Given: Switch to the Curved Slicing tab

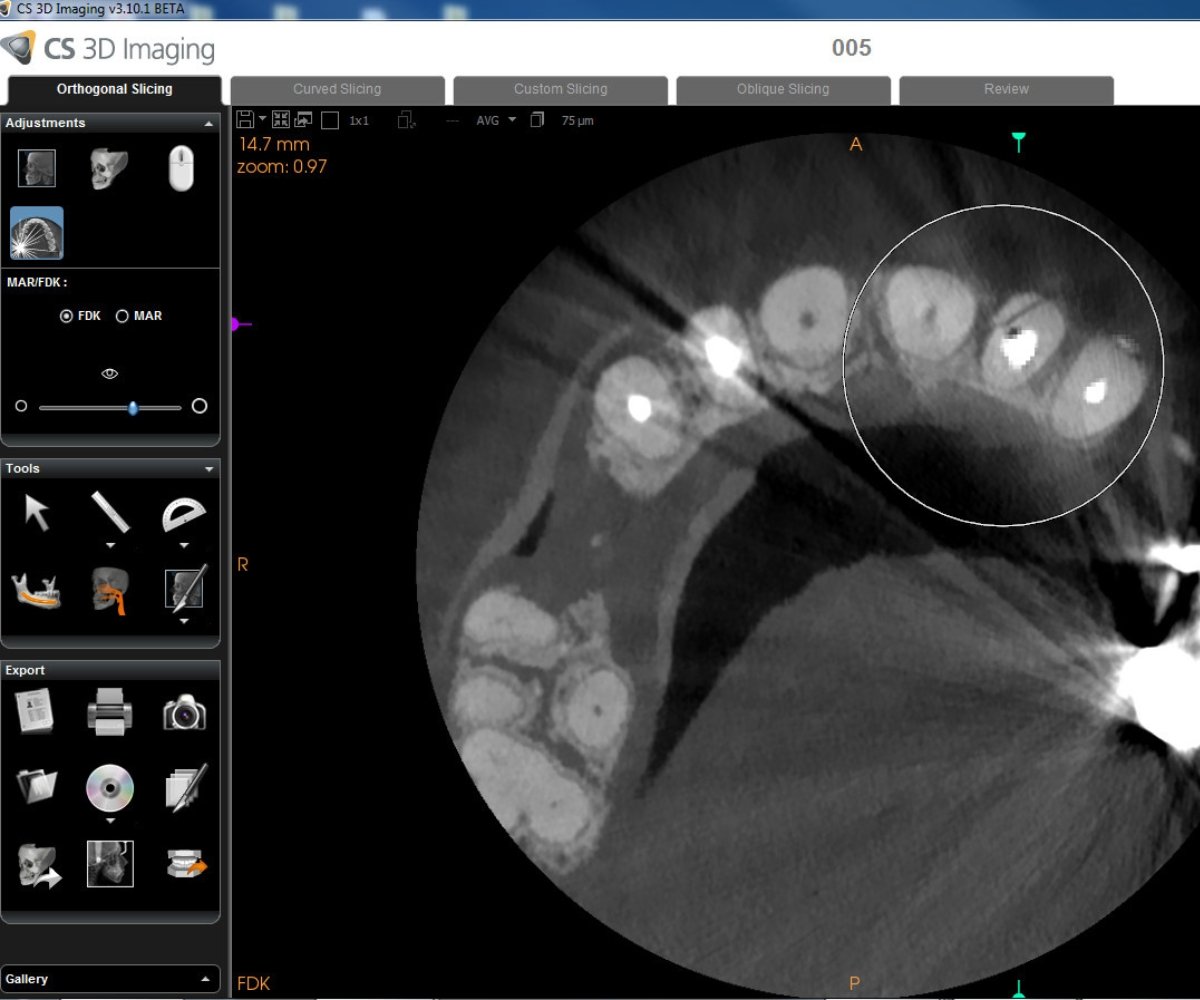Looking at the screenshot, I should (x=337, y=89).
